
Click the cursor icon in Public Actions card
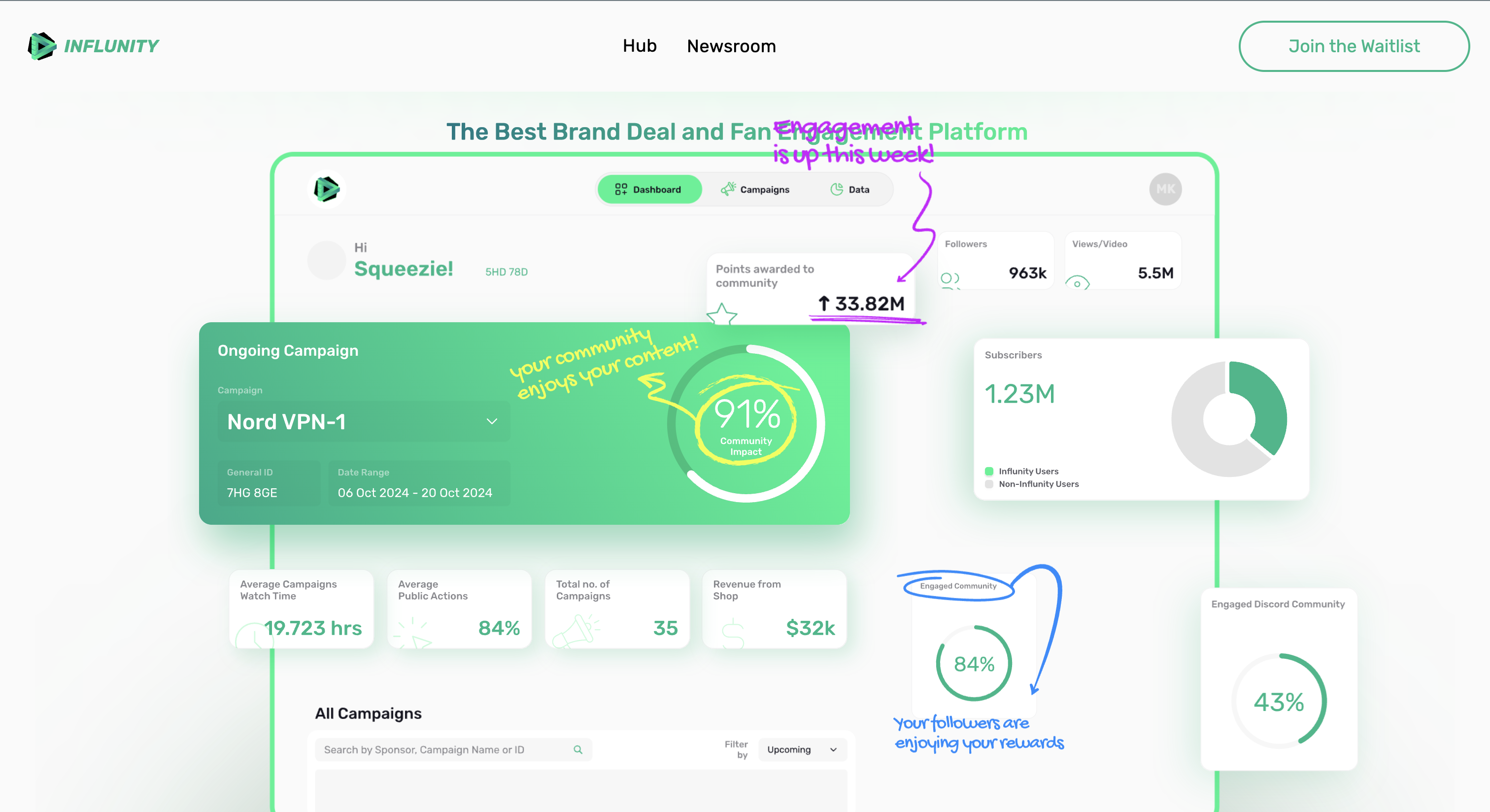point(413,633)
